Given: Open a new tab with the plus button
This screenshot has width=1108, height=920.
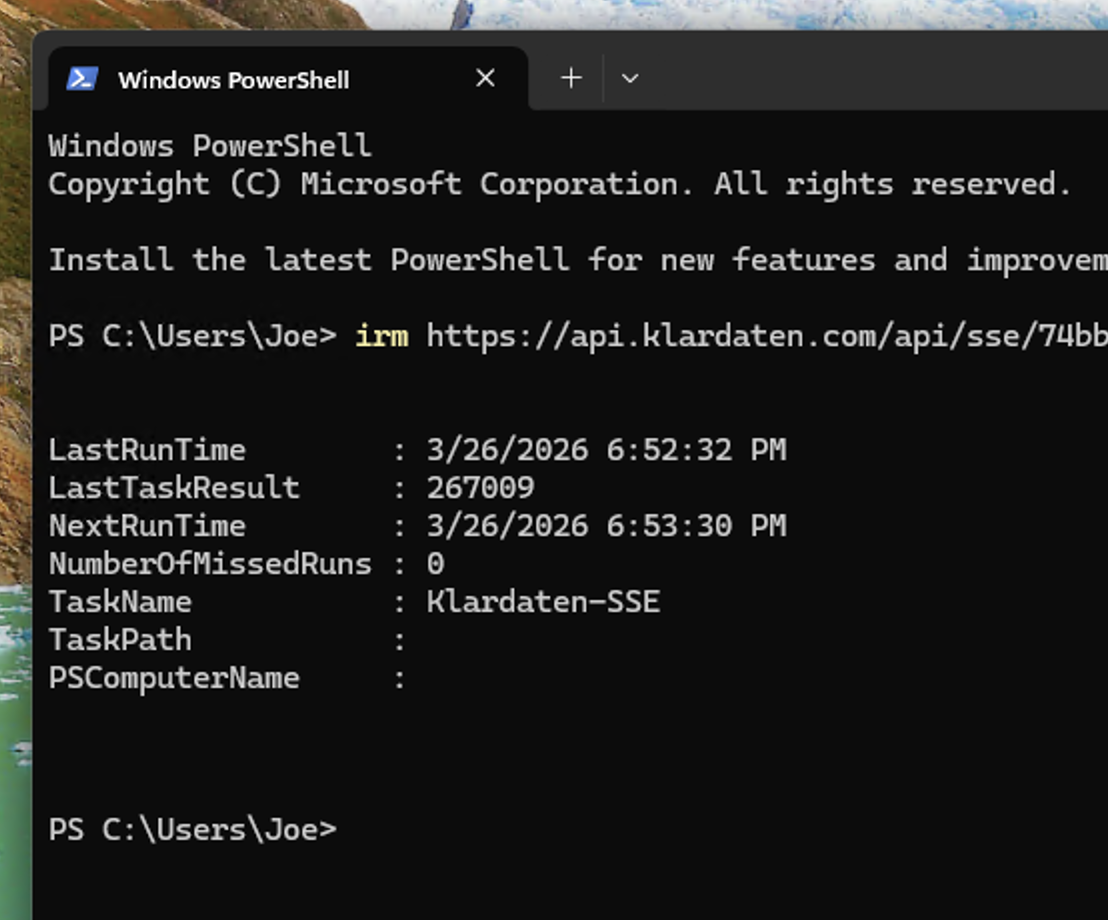Looking at the screenshot, I should coord(571,78).
